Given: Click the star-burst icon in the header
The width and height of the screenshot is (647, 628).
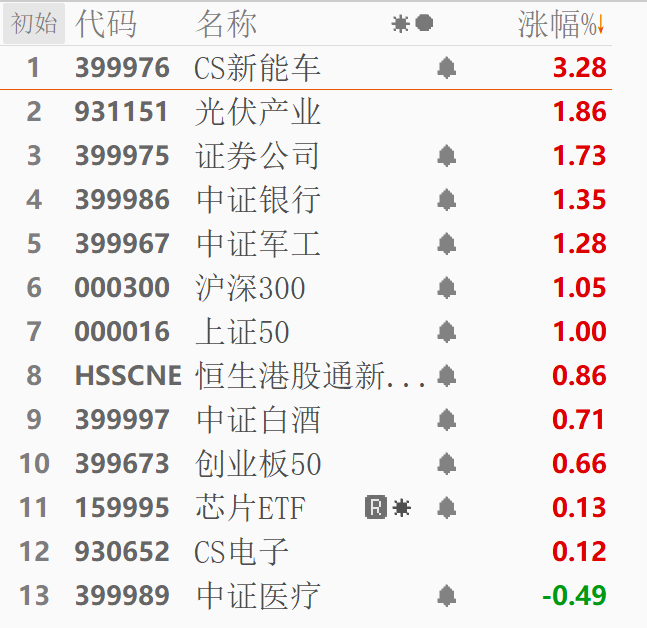Looking at the screenshot, I should [400, 24].
